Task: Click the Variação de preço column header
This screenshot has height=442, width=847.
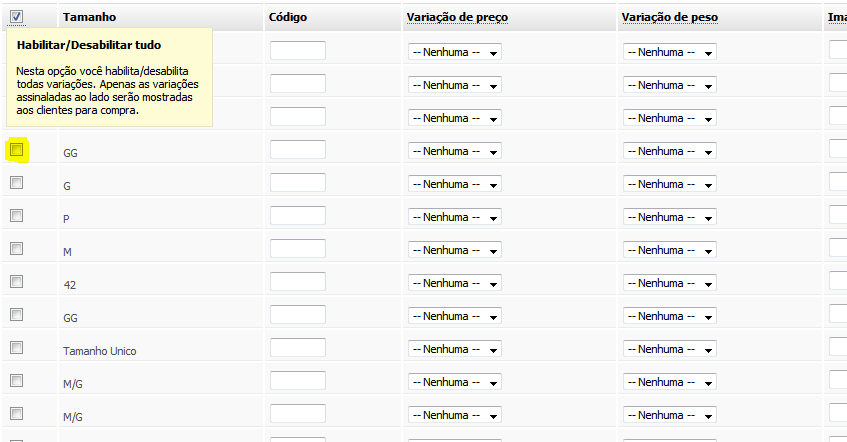Action: click(x=457, y=17)
